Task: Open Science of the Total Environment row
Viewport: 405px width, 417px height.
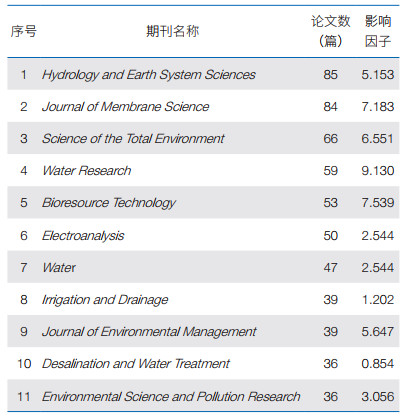Action: [203, 139]
